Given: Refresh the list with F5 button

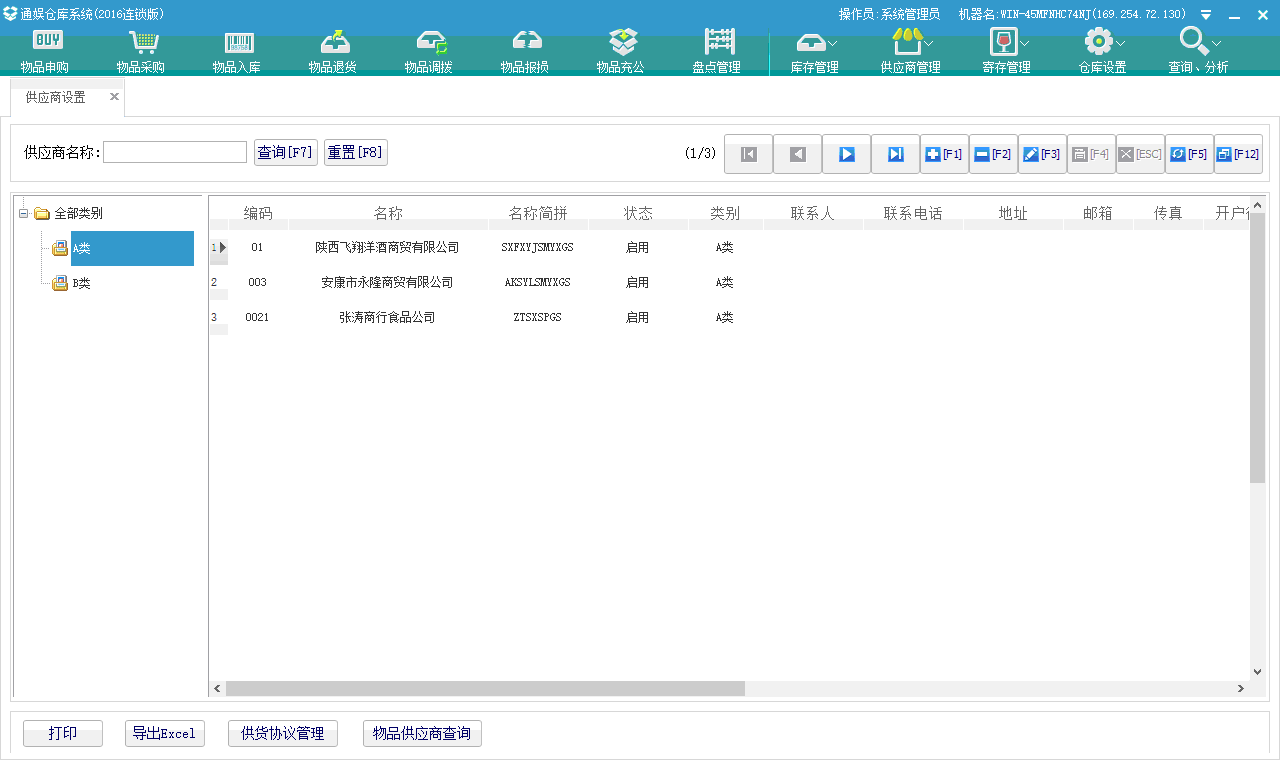Looking at the screenshot, I should click(x=1189, y=154).
